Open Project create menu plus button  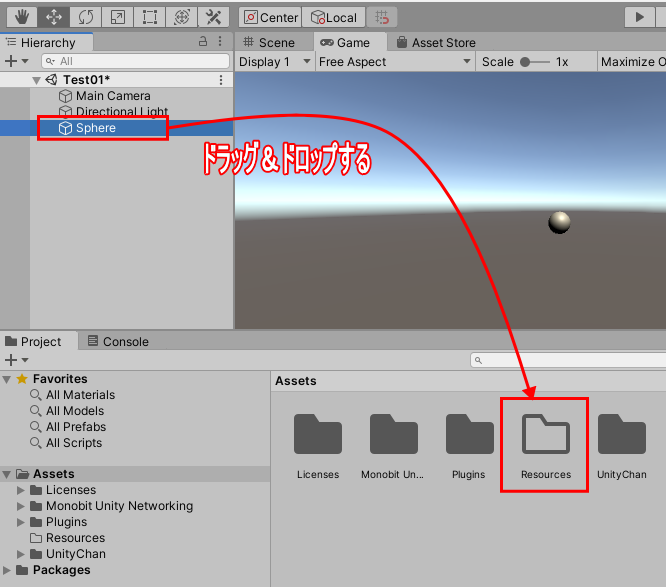pos(16,360)
